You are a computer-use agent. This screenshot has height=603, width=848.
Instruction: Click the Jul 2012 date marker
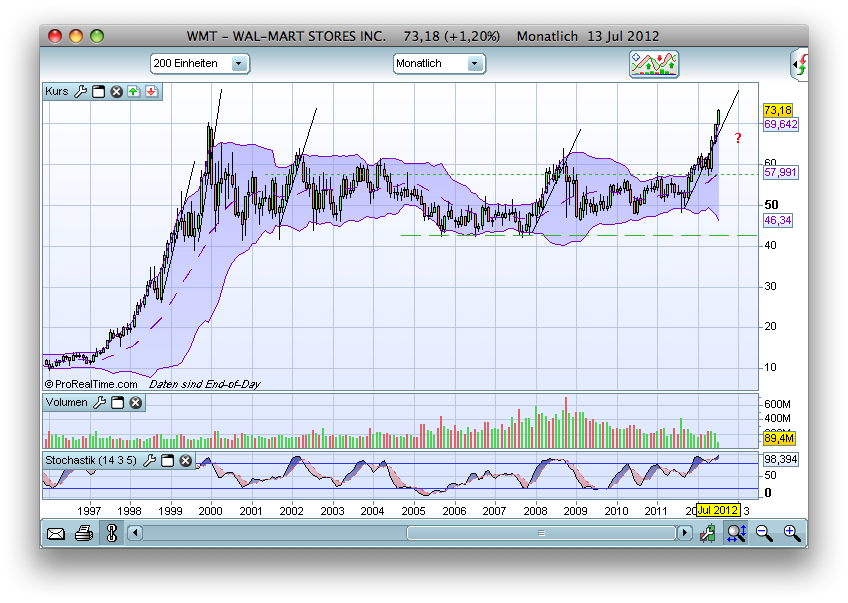(718, 510)
